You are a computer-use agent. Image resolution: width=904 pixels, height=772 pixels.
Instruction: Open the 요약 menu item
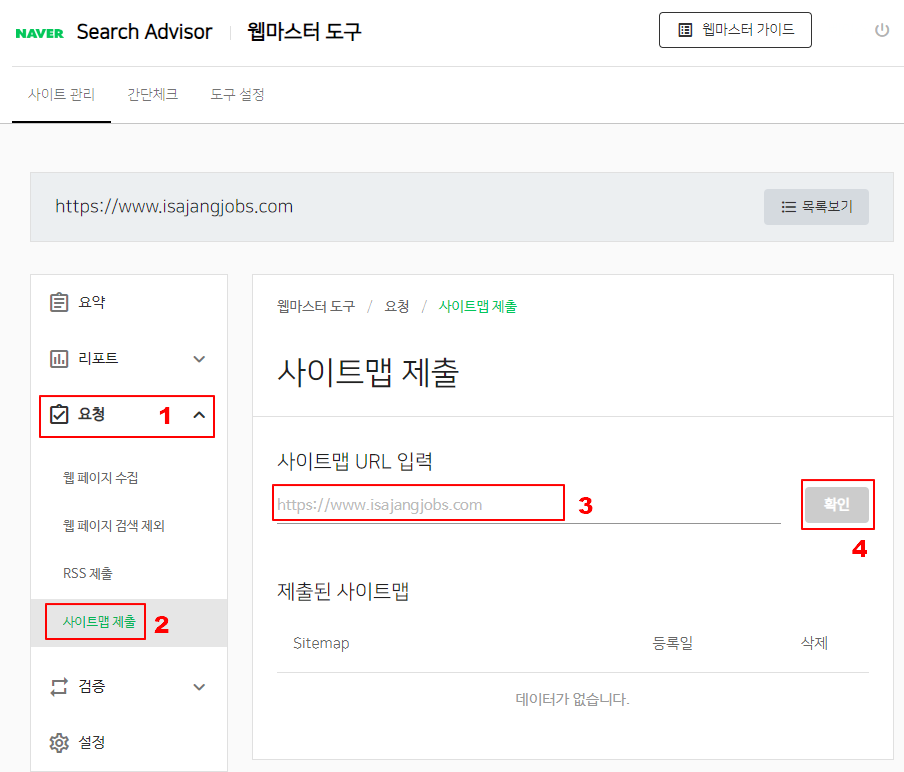[x=129, y=302]
